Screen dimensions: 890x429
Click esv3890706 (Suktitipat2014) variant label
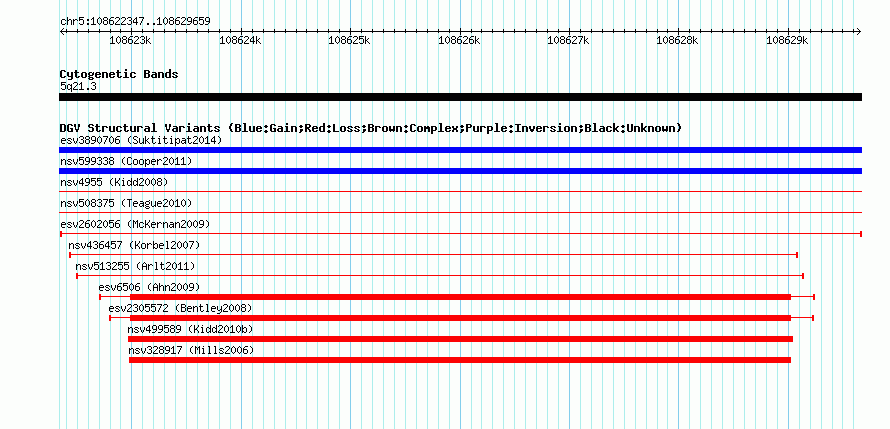[141, 140]
